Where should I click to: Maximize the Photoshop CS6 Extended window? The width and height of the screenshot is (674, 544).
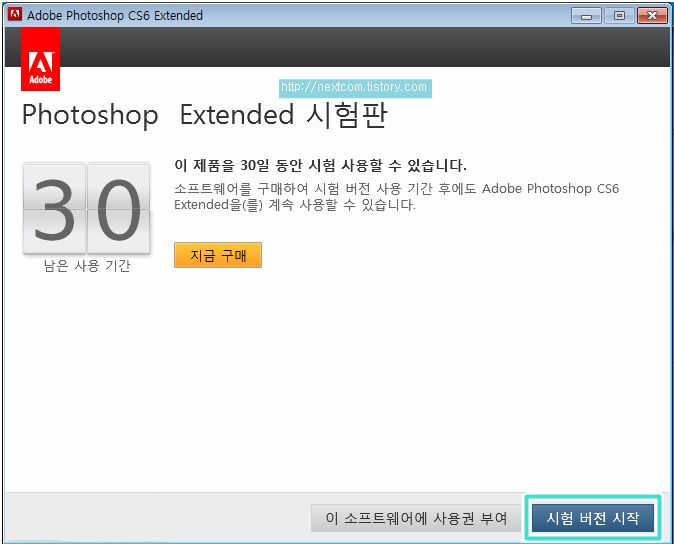pyautogui.click(x=619, y=16)
